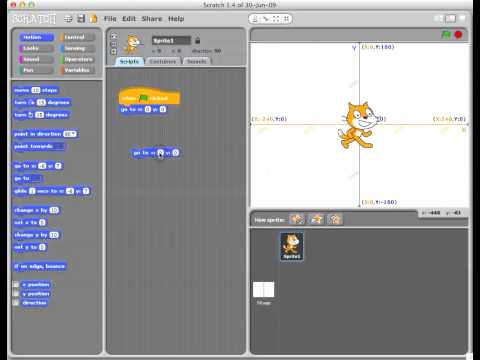Select the Operators block category

(77, 59)
